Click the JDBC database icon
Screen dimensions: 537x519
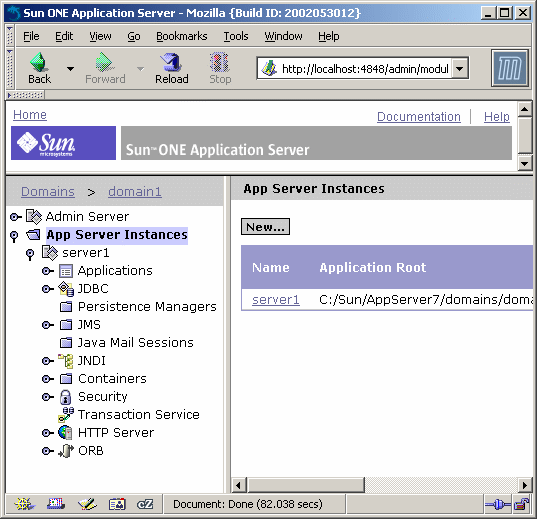[x=66, y=289]
